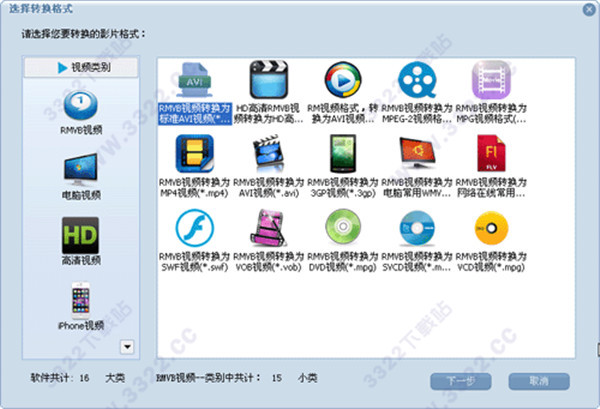Open the iPhone视频 category

tap(81, 306)
